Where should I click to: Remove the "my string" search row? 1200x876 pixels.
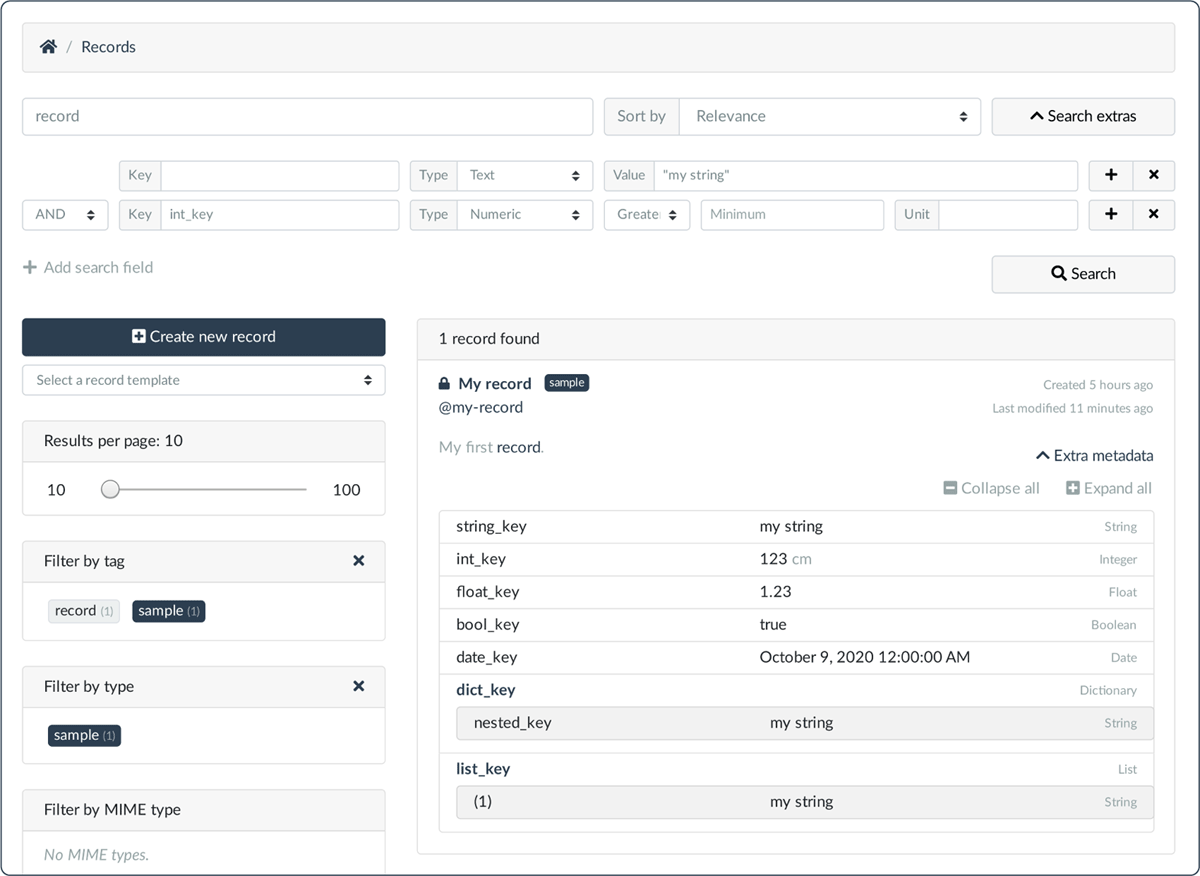[x=1154, y=175]
